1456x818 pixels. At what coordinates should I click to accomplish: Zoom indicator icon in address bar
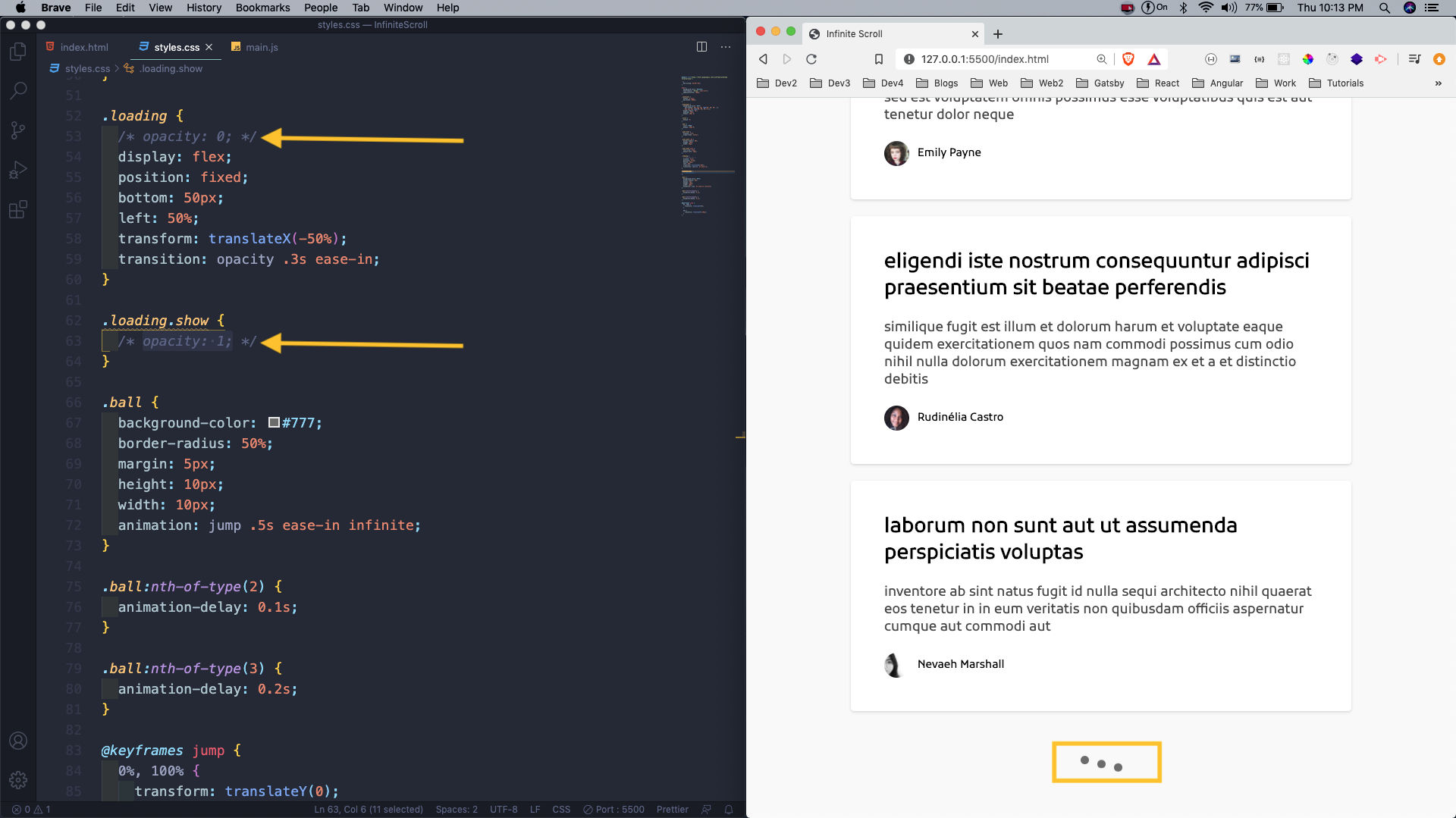point(1102,59)
